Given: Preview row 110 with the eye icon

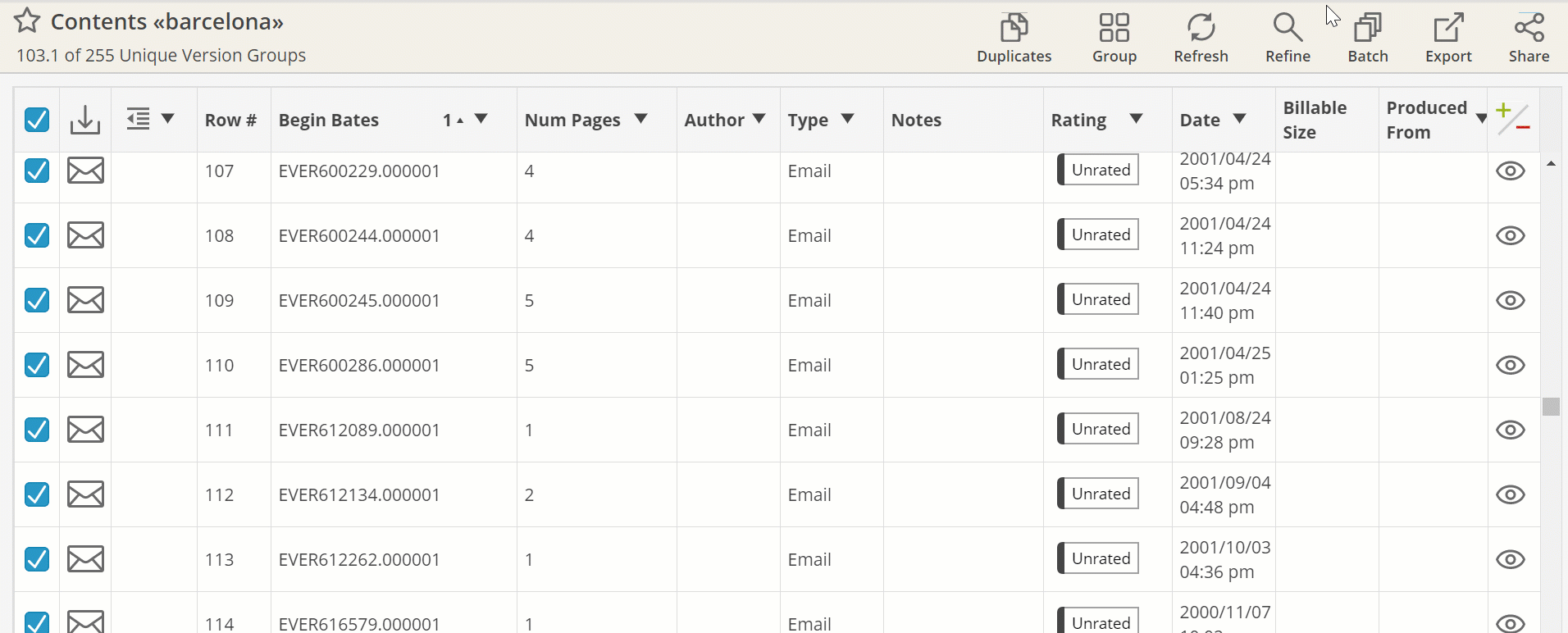Looking at the screenshot, I should click(1510, 365).
